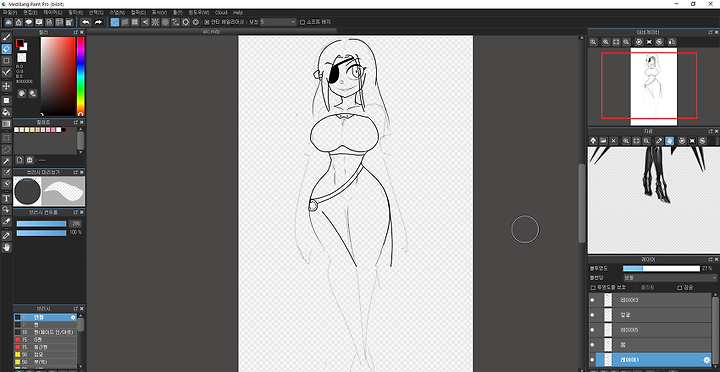Open settings gear of the selected brush
This screenshot has height=372, width=720.
(x=73, y=317)
